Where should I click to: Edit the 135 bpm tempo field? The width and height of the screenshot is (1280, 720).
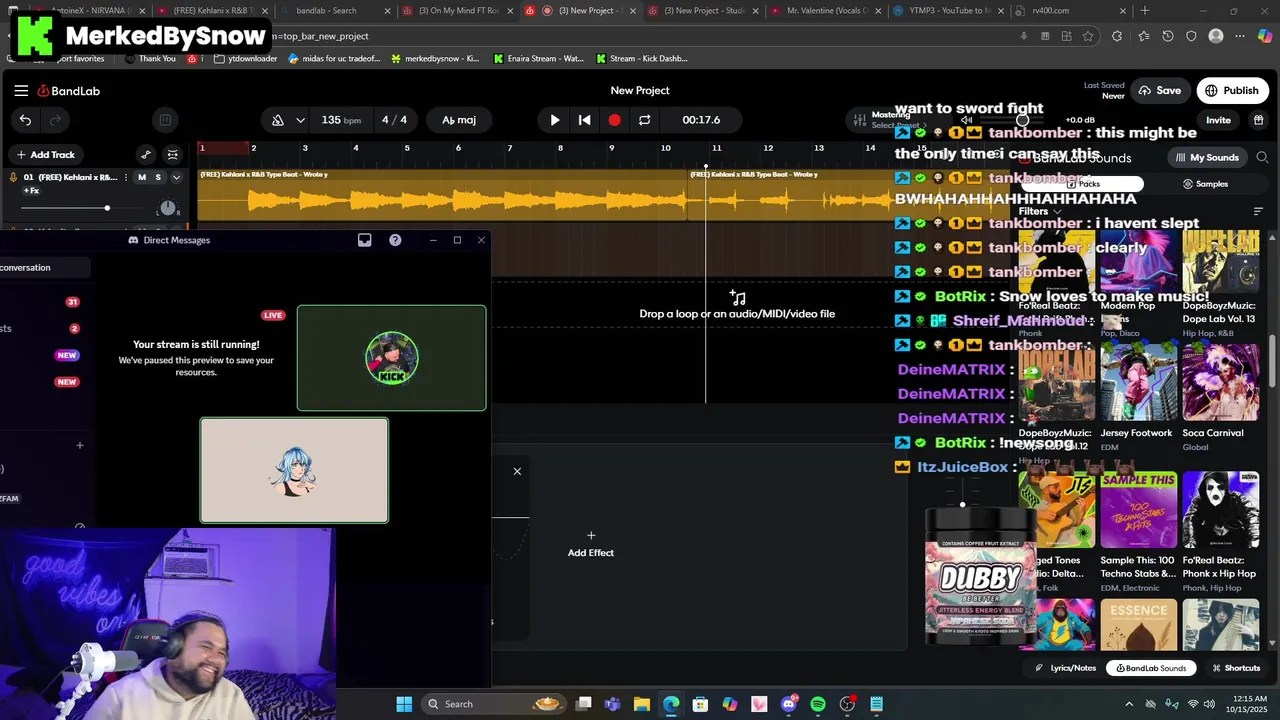(x=341, y=120)
